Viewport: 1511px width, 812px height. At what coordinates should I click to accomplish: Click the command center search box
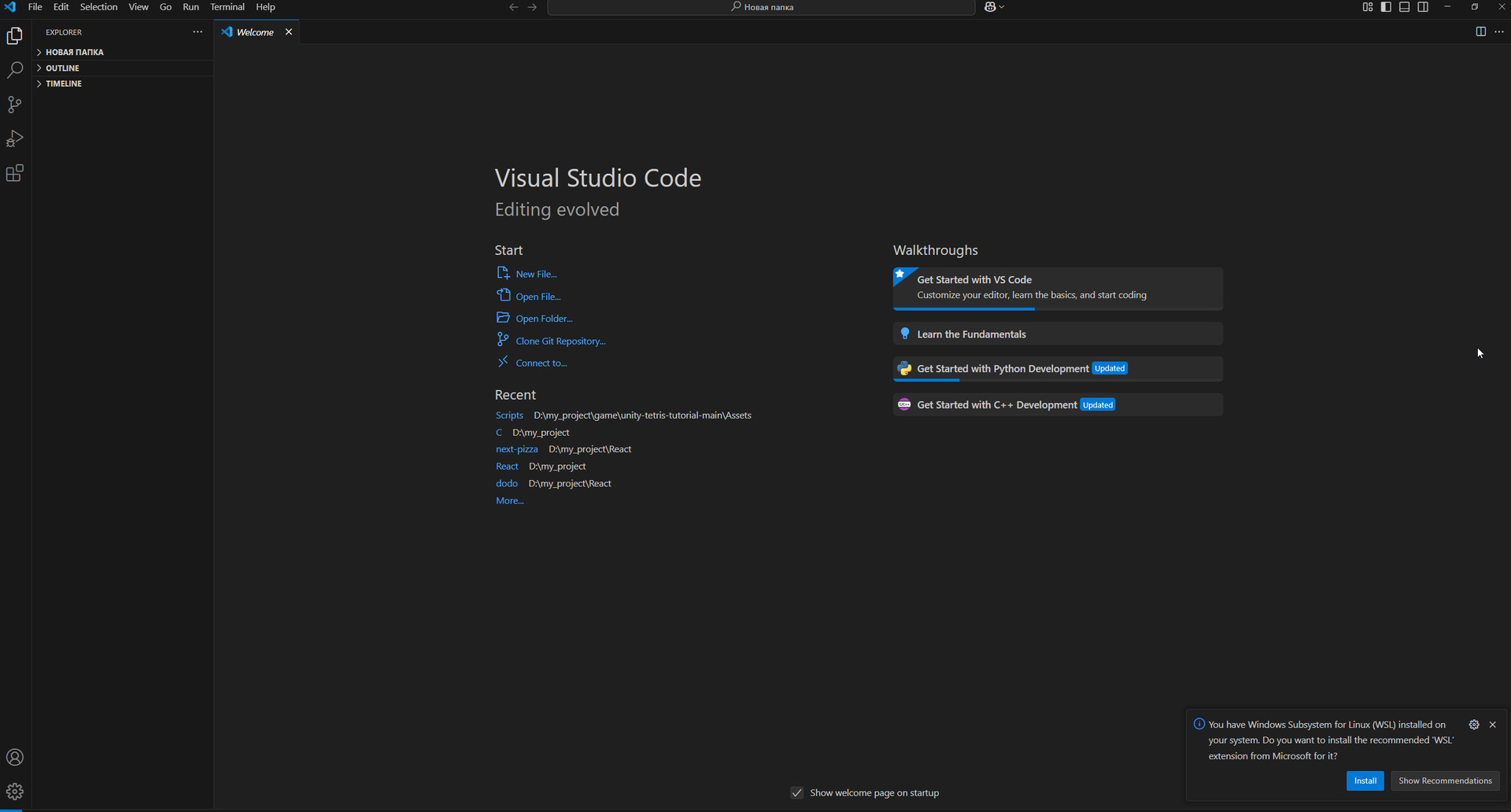(761, 7)
